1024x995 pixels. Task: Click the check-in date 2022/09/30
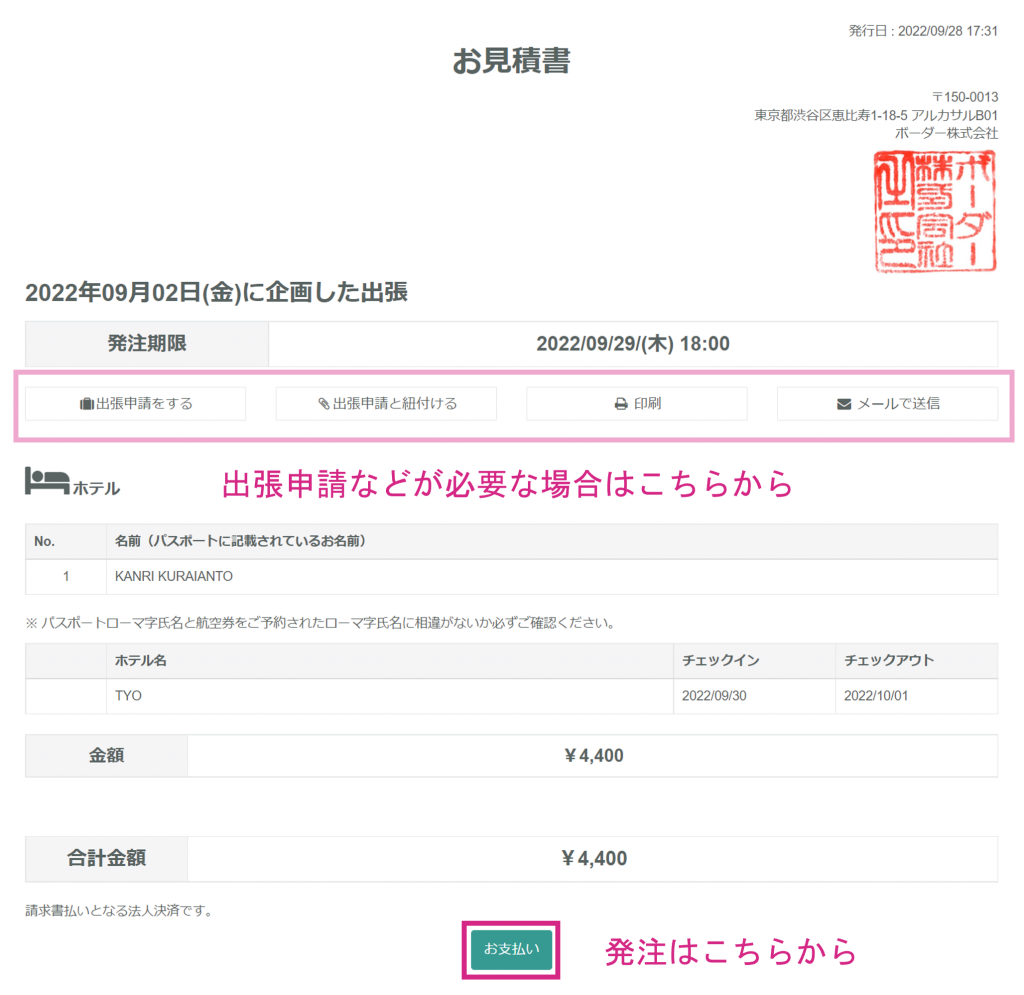[714, 696]
